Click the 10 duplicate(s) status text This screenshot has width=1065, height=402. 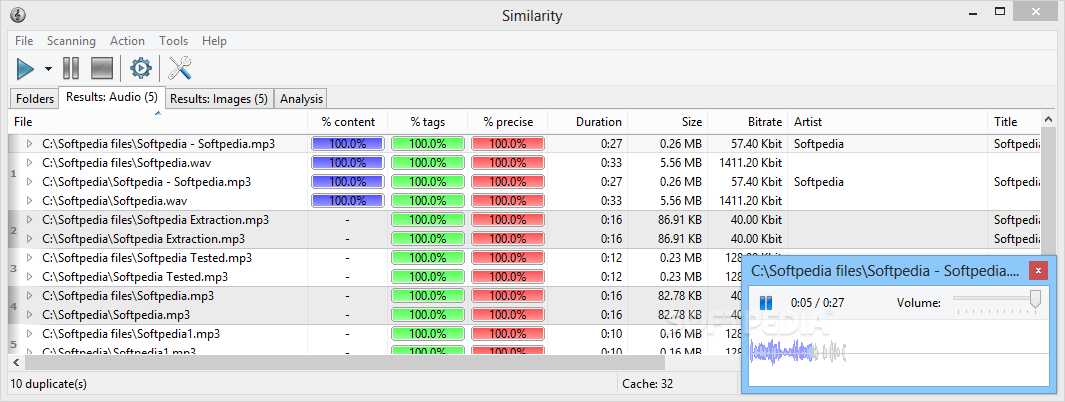pos(48,384)
